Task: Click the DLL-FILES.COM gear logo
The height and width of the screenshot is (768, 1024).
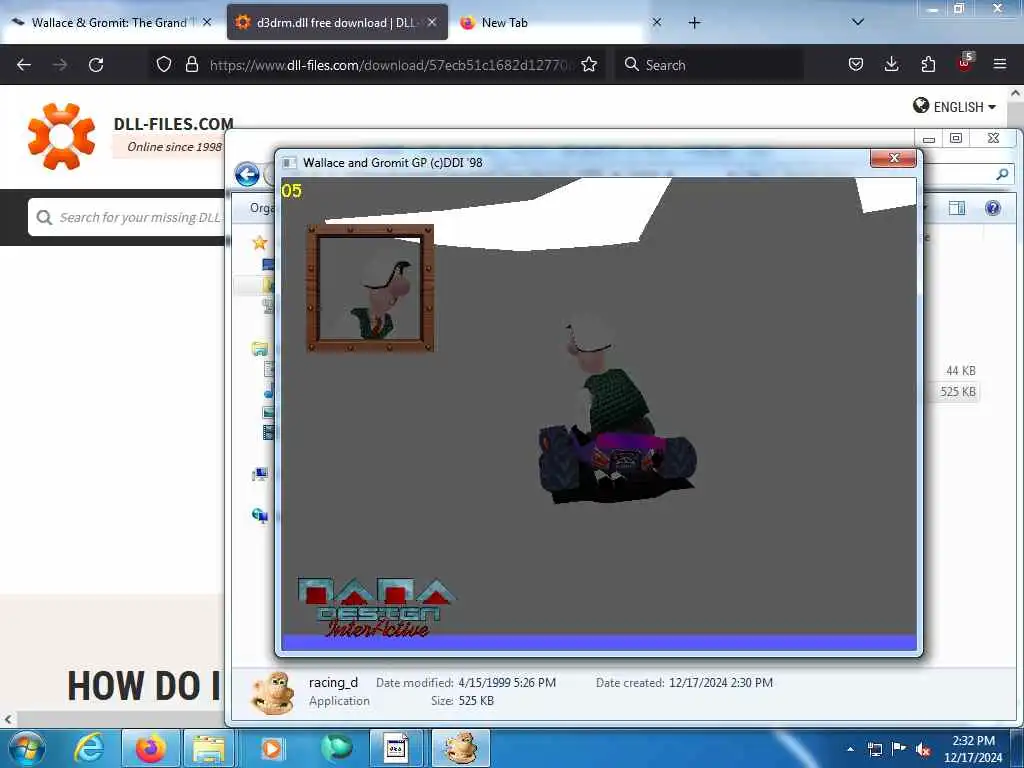Action: (61, 135)
